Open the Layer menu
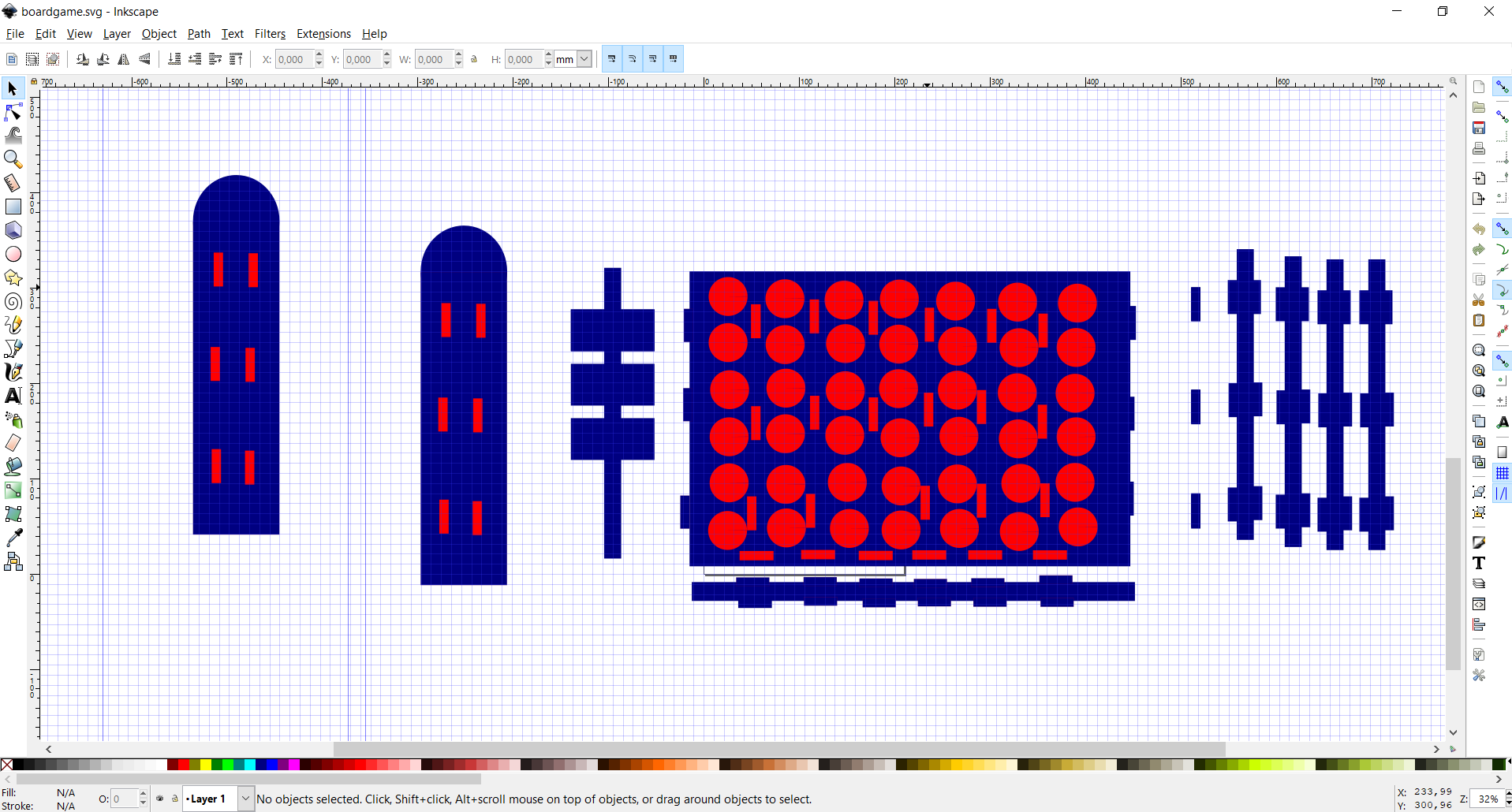Image resolution: width=1512 pixels, height=812 pixels. (x=117, y=34)
